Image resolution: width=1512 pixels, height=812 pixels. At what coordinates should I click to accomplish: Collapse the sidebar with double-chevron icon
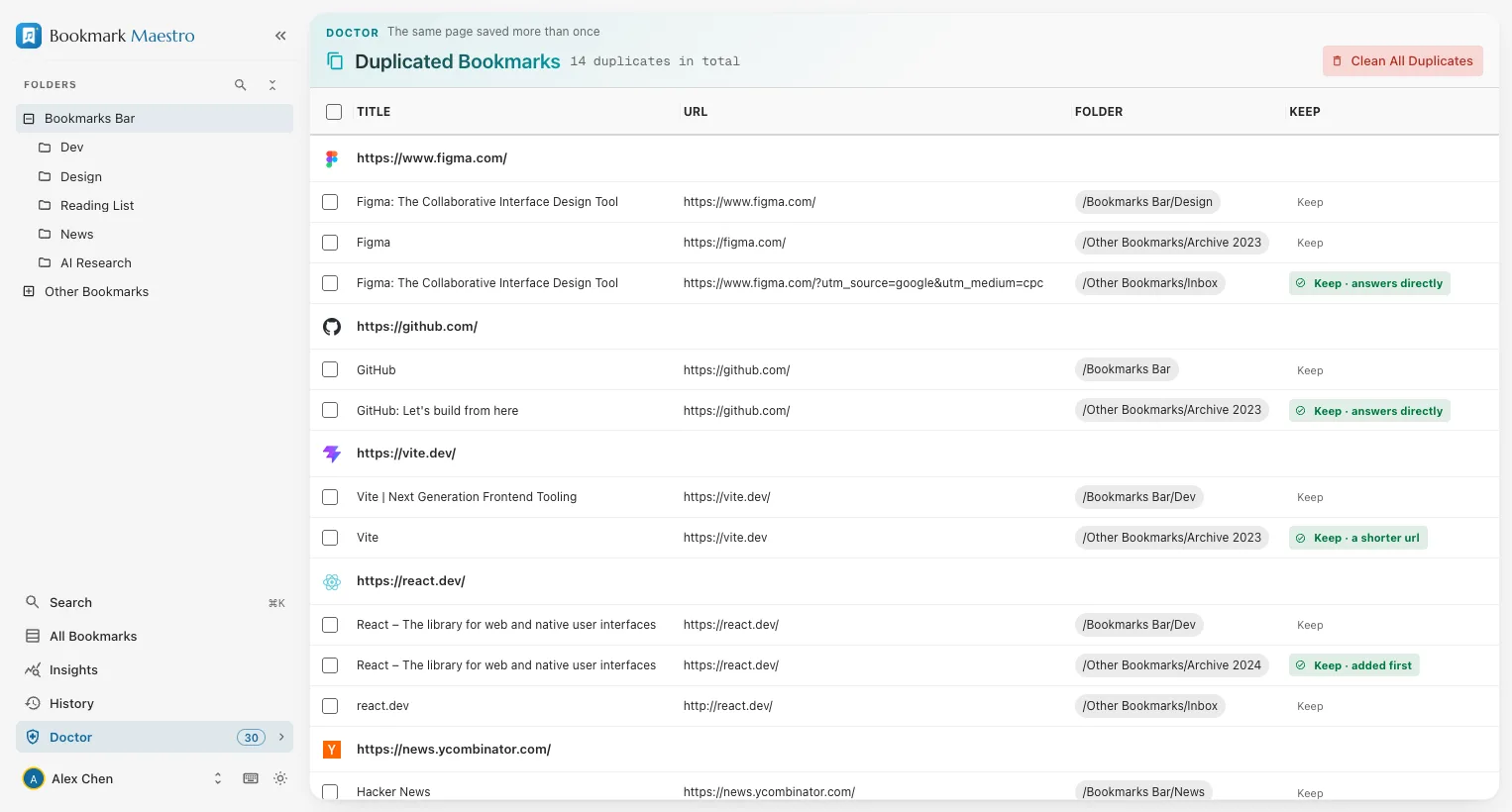(x=280, y=36)
